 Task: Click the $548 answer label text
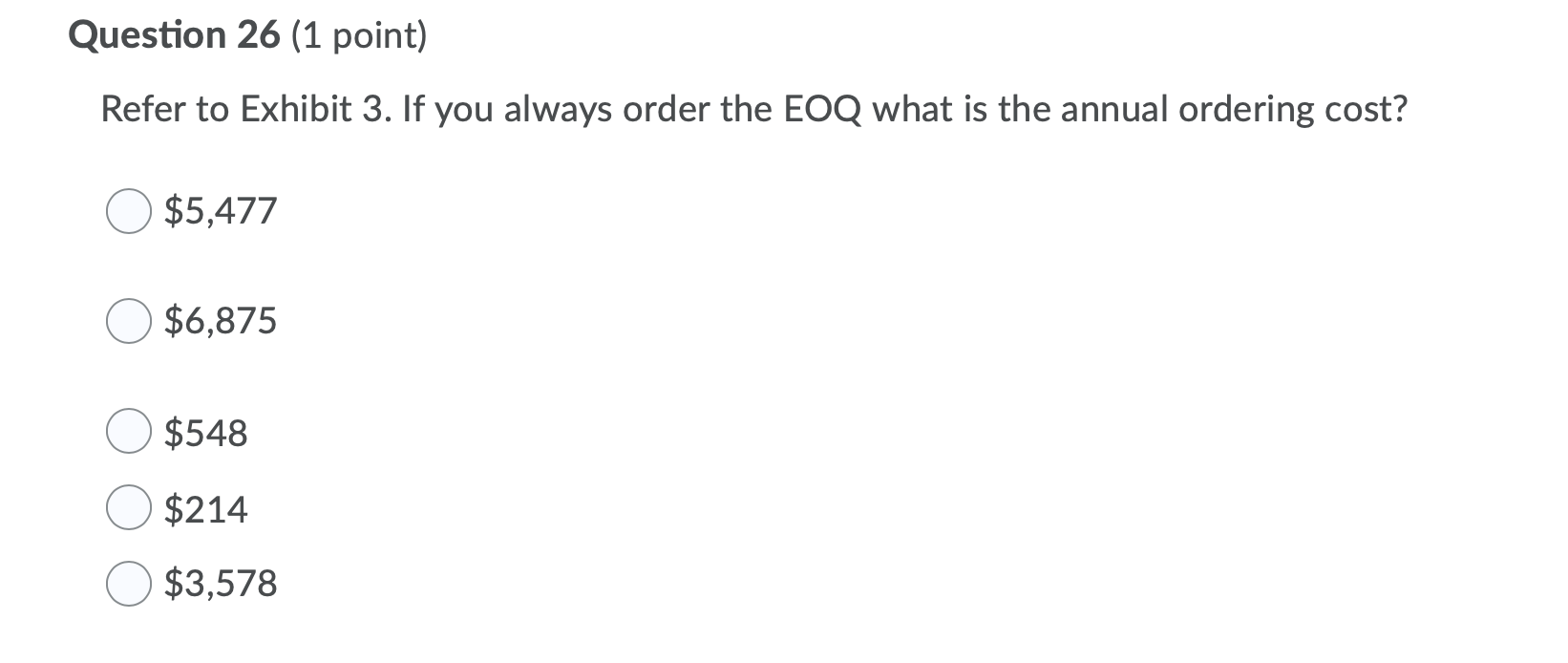tap(206, 433)
